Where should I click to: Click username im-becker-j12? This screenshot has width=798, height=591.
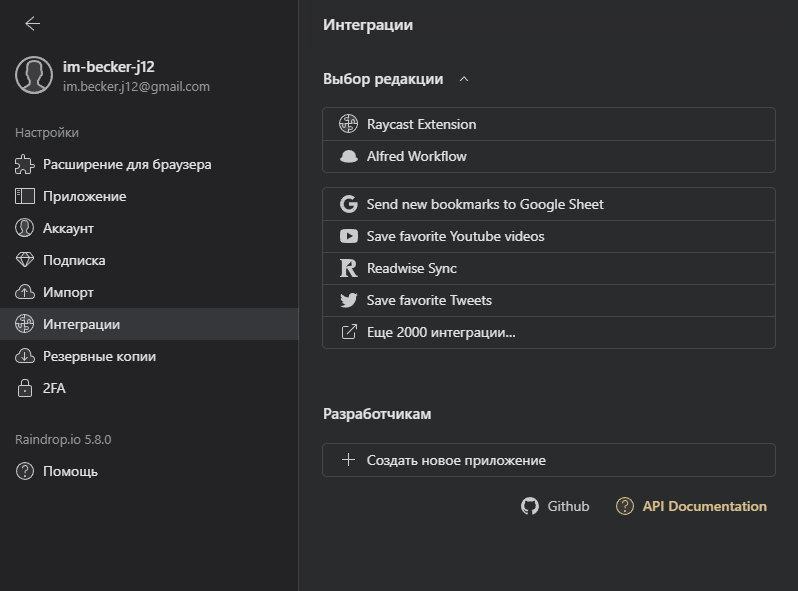(x=109, y=67)
